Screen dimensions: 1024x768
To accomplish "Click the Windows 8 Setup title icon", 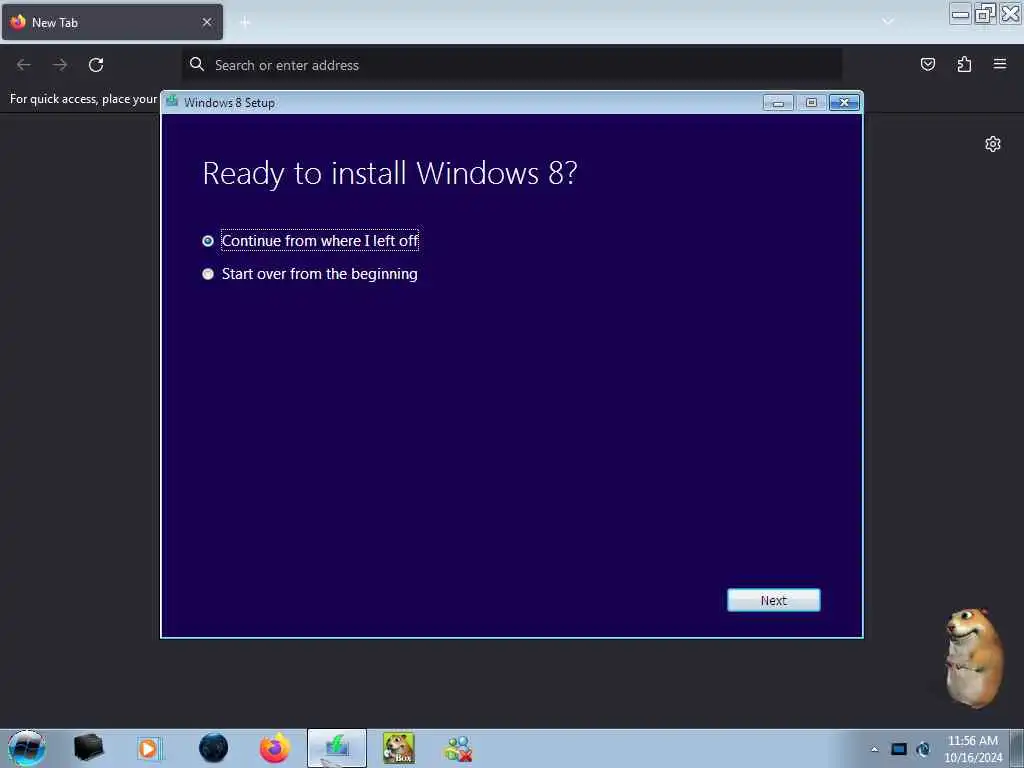I will (172, 101).
